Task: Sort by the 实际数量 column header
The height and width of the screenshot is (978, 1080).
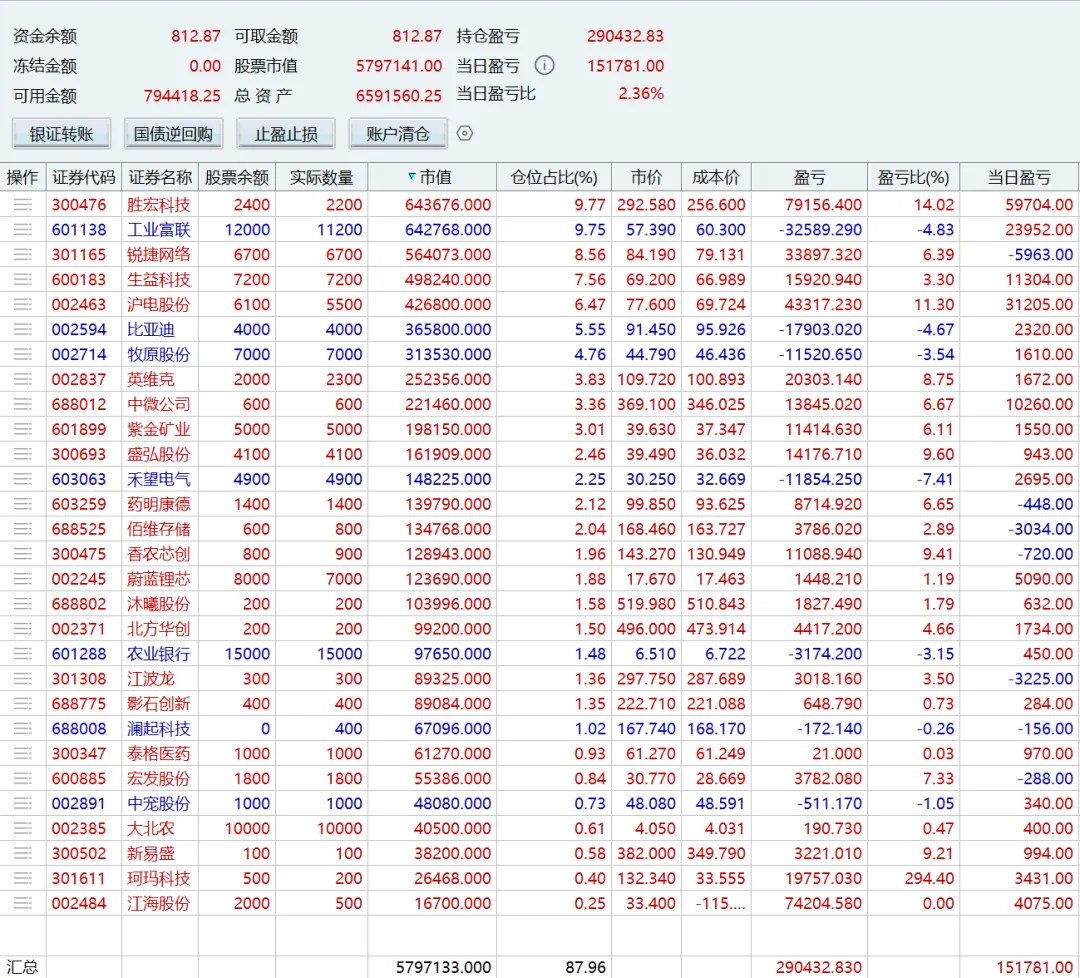Action: pos(322,177)
